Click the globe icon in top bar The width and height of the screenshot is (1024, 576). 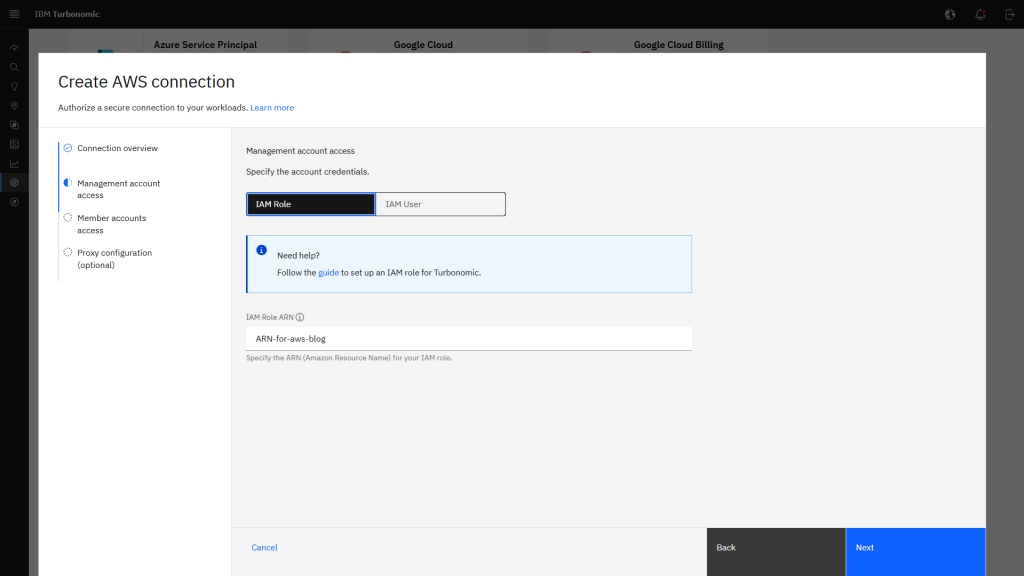(950, 14)
